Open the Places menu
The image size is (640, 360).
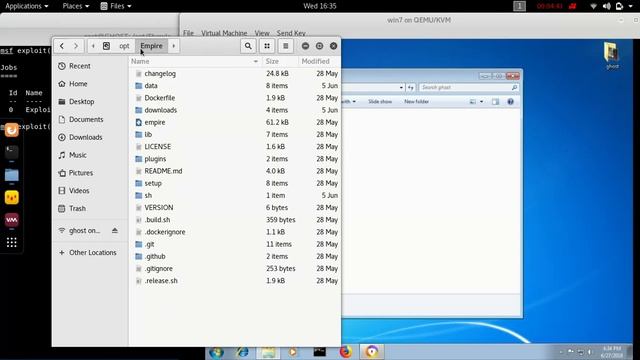[x=76, y=6]
